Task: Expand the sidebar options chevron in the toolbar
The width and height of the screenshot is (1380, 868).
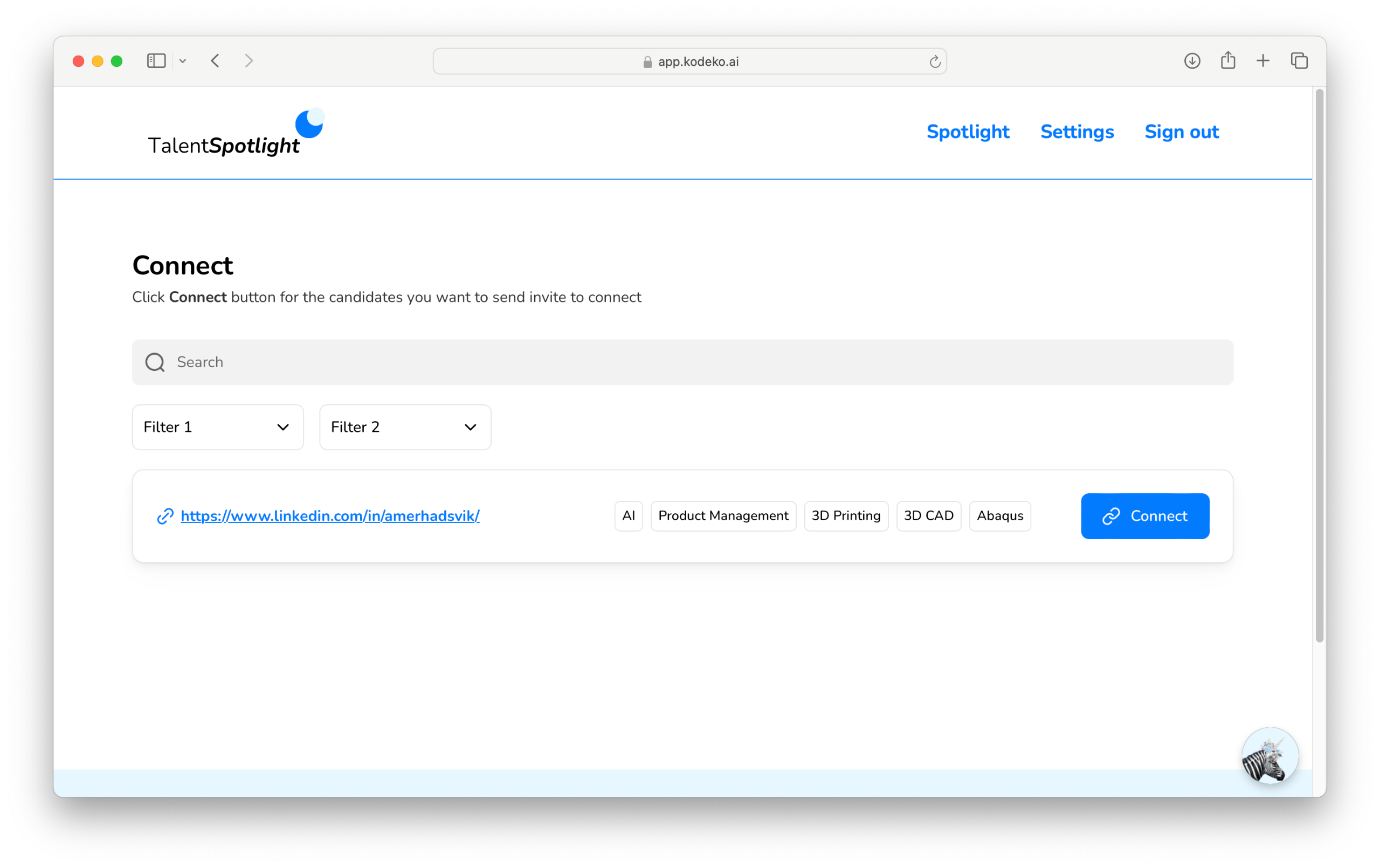Action: coord(183,61)
